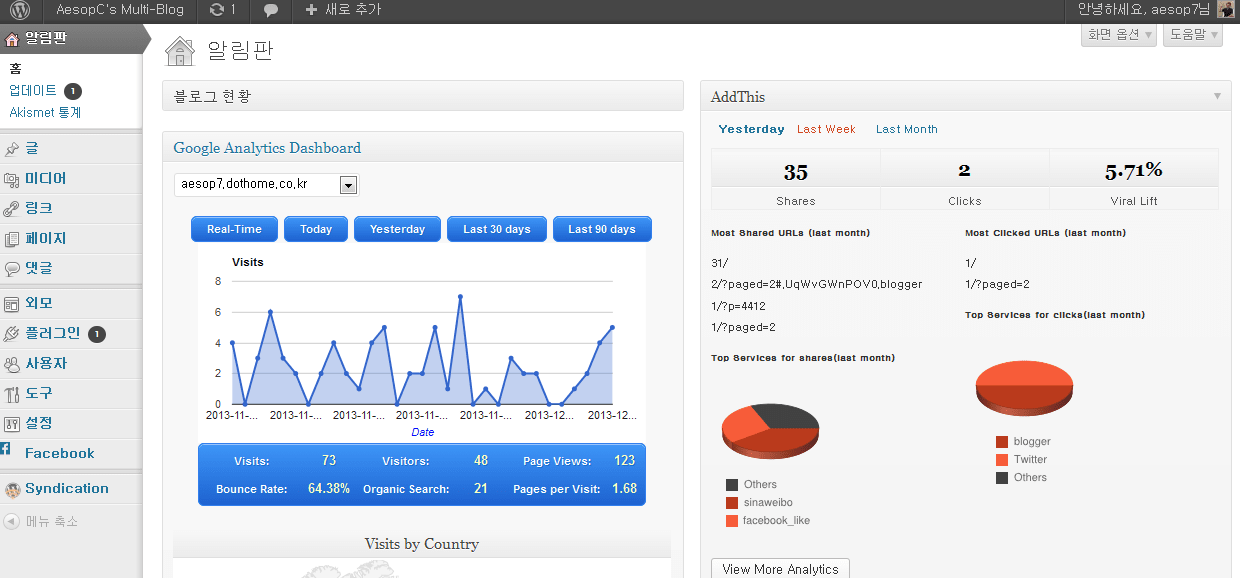Click the Google Analytics Dashboard title
1240x578 pixels.
coord(267,148)
